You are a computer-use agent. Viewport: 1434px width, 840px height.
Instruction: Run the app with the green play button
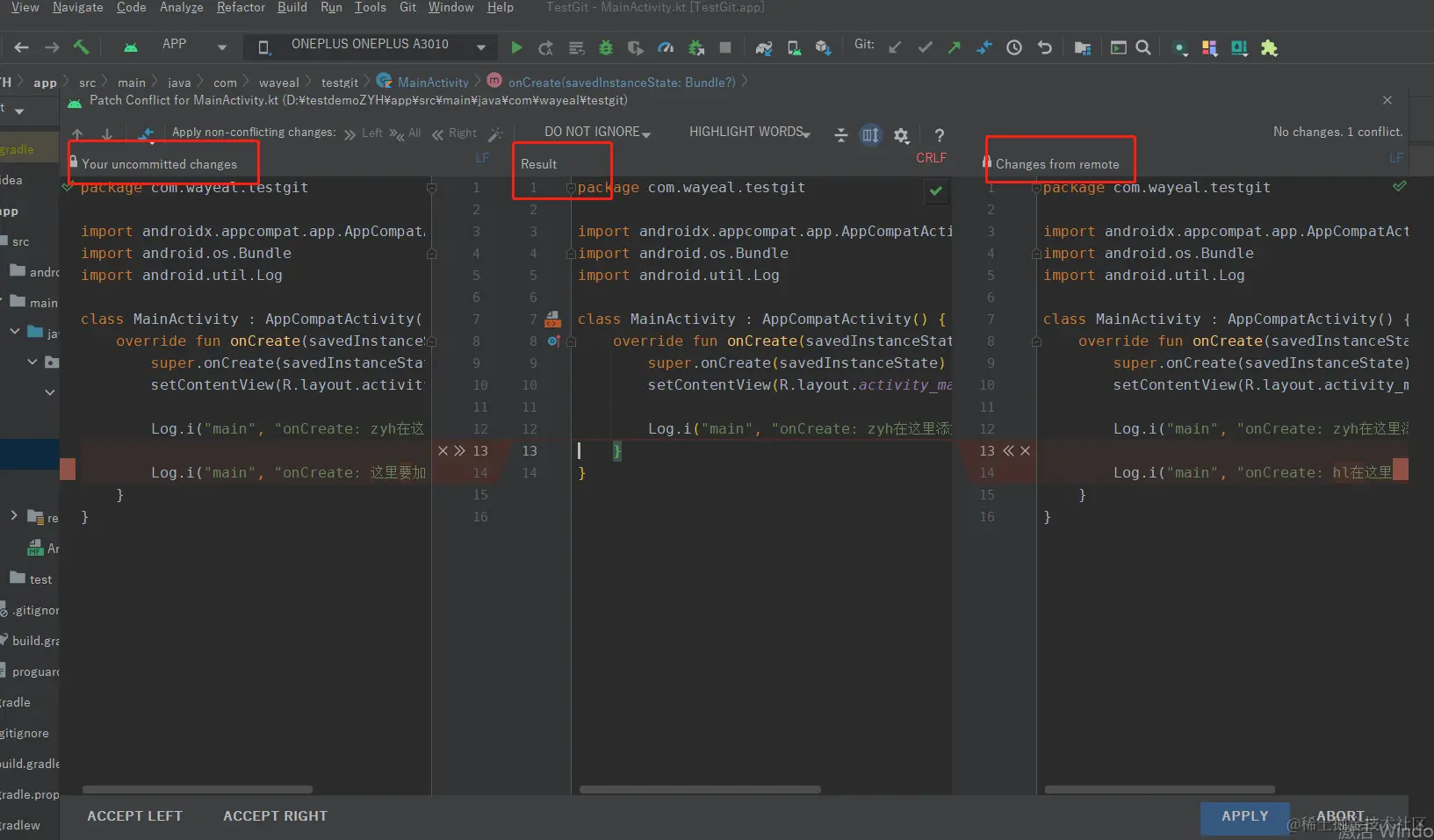[x=516, y=47]
